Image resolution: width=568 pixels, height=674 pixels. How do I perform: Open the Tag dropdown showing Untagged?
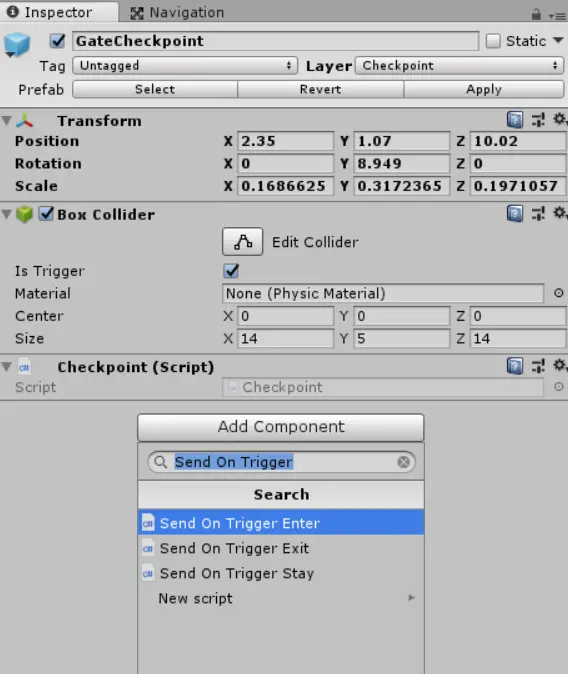185,66
